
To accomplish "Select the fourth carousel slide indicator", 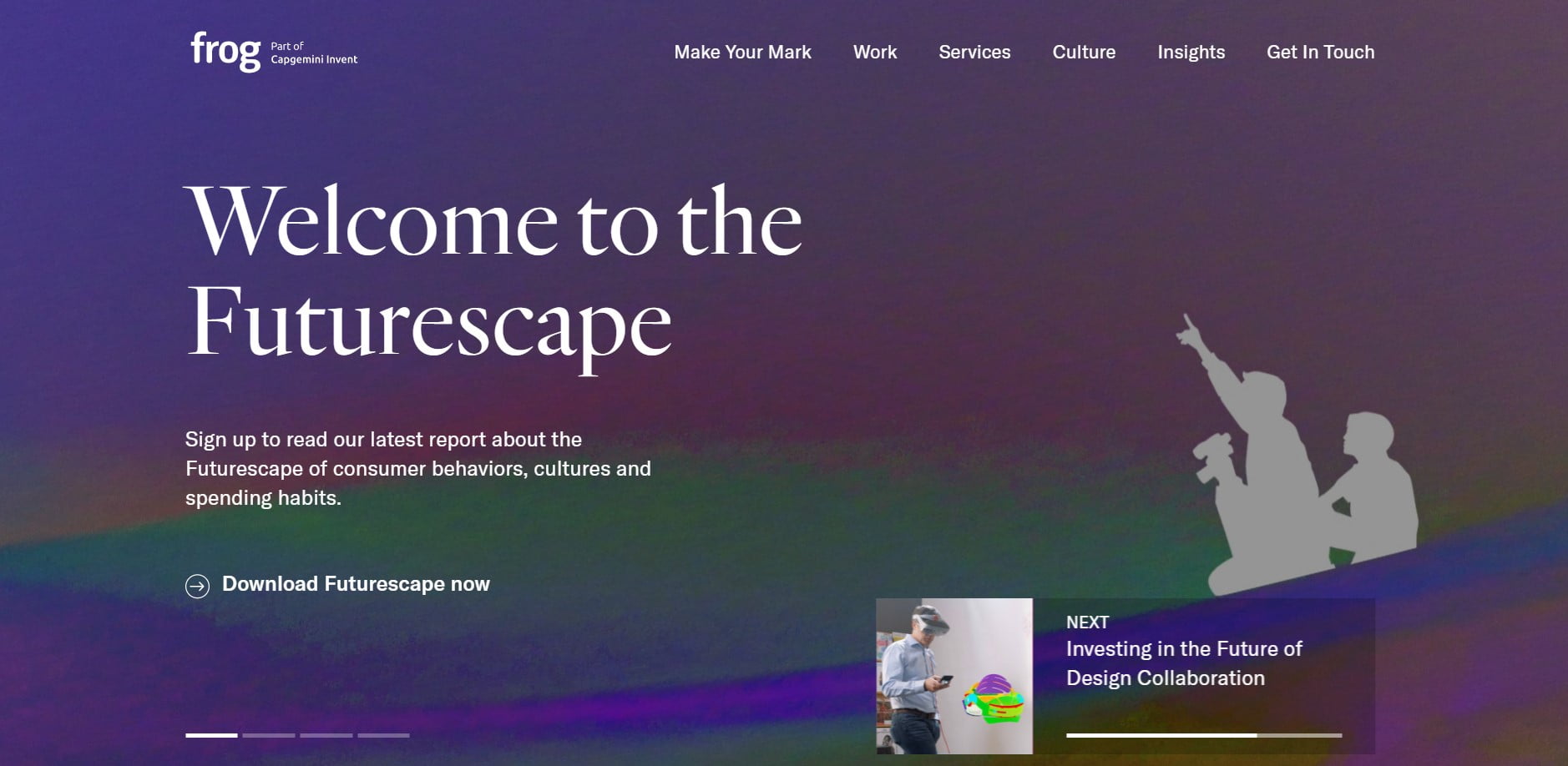I will tap(384, 735).
